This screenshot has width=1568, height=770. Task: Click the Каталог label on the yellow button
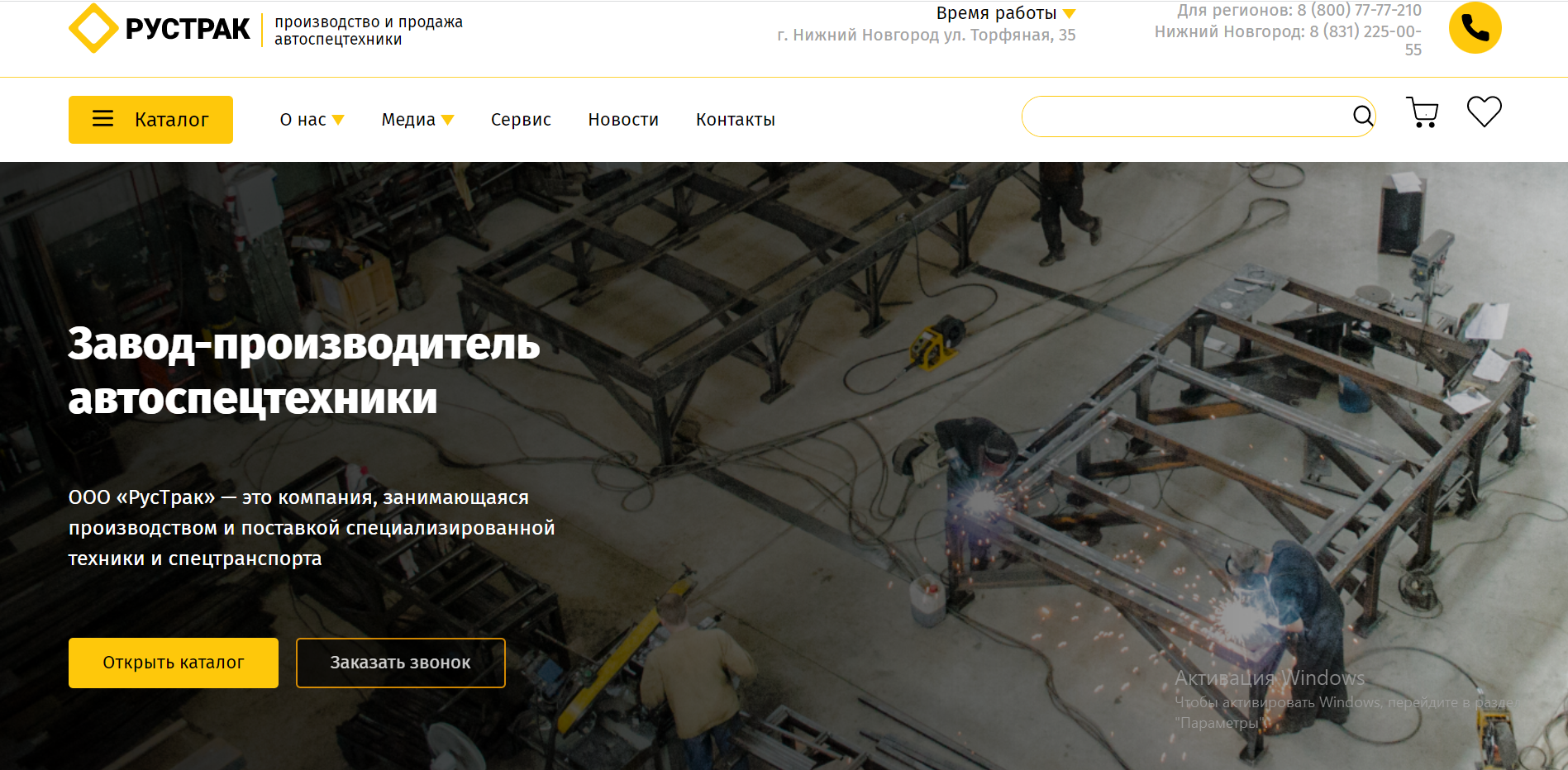tap(171, 120)
